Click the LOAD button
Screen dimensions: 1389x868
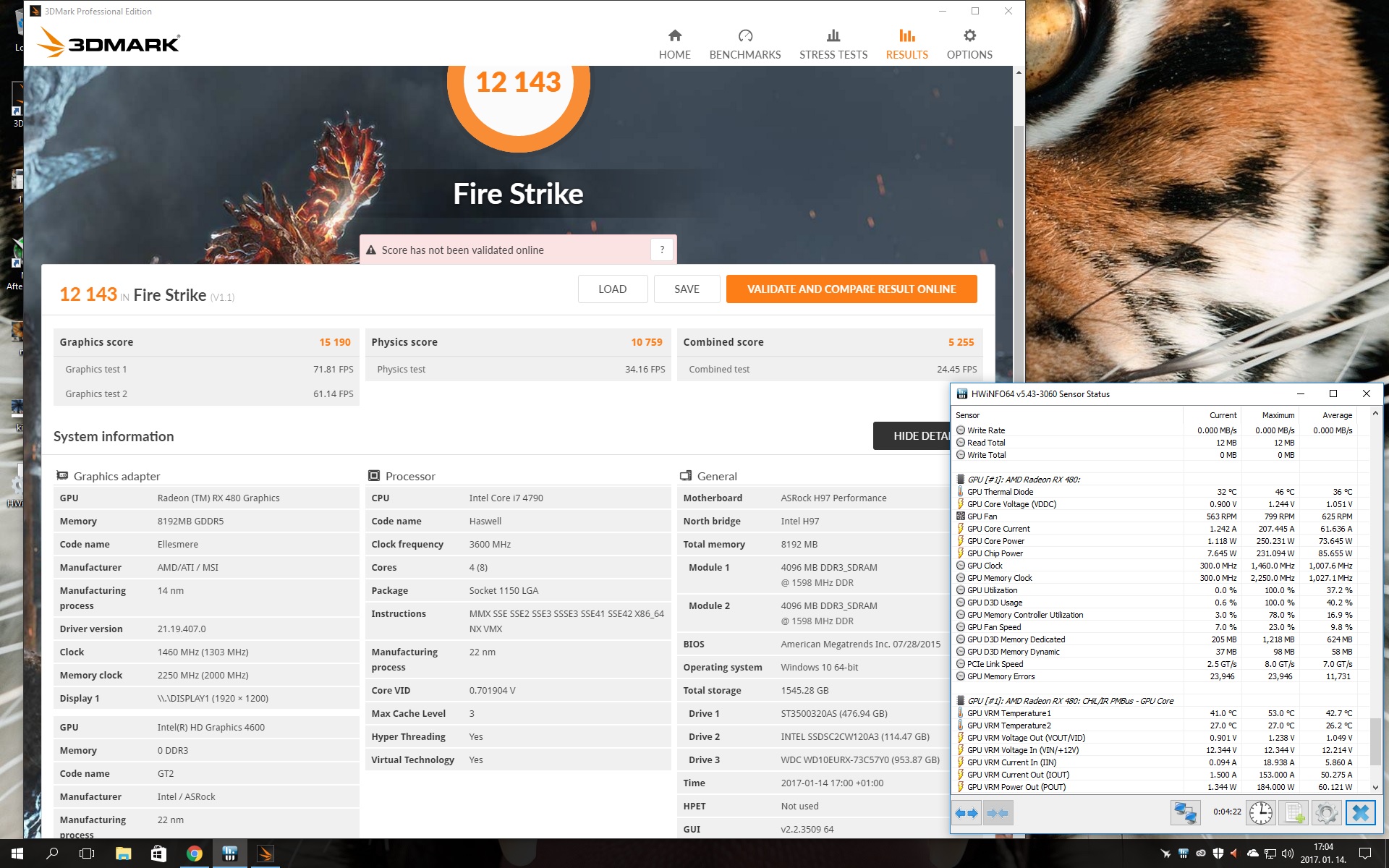[x=612, y=289]
